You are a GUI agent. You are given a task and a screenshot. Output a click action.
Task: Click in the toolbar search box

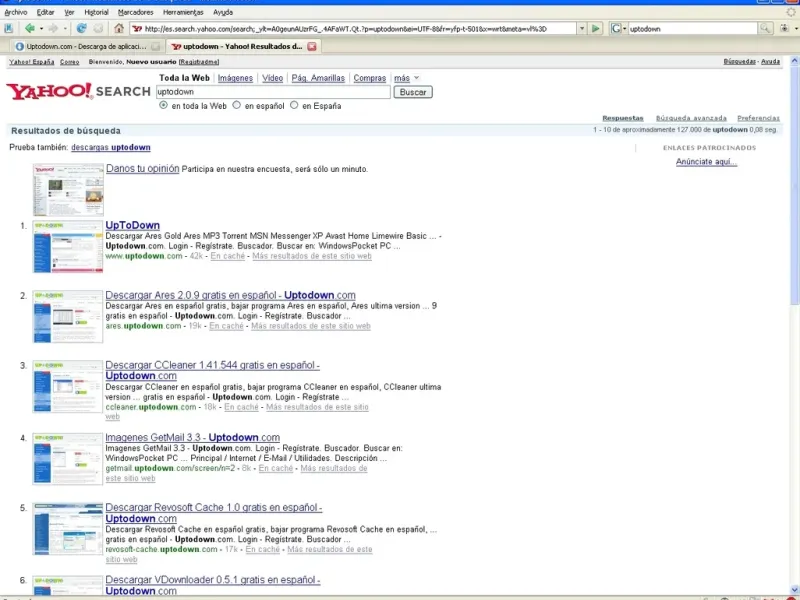click(692, 29)
